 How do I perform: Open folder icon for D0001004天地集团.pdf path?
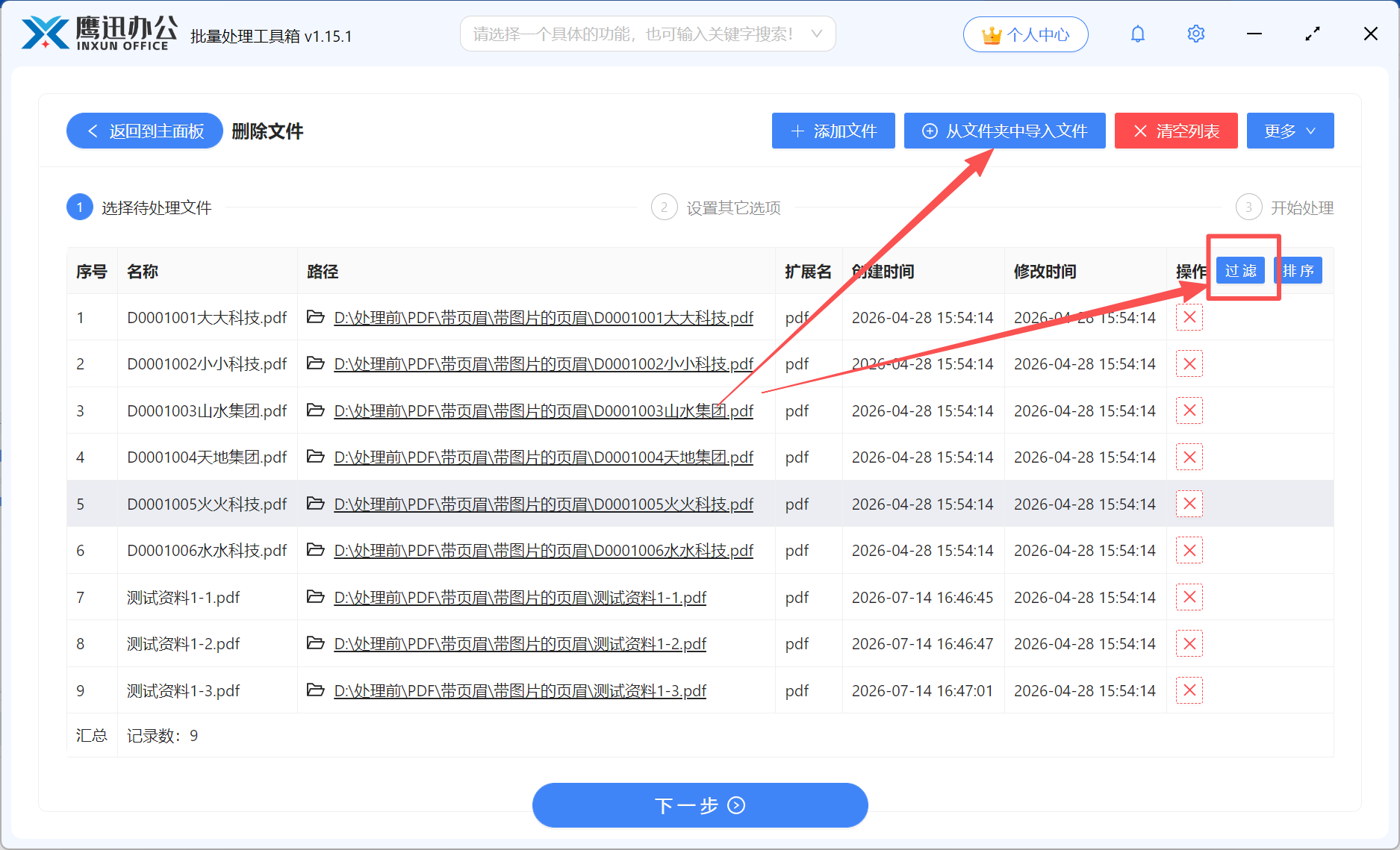(316, 457)
